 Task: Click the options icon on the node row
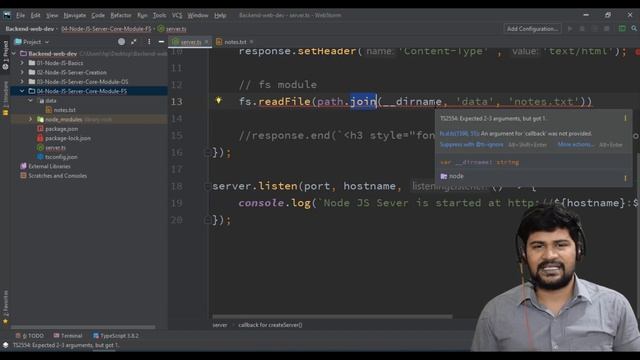tap(625, 178)
